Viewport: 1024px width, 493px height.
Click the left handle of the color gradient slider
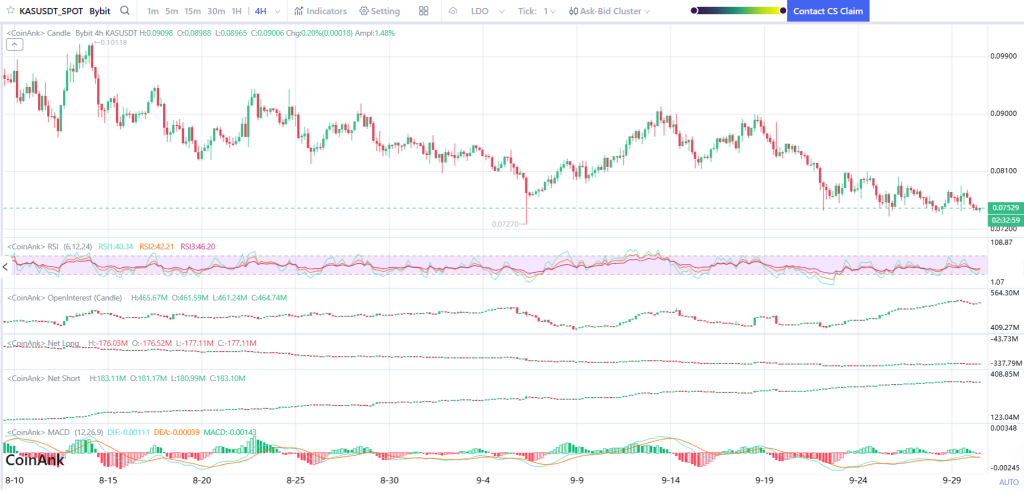pos(695,11)
